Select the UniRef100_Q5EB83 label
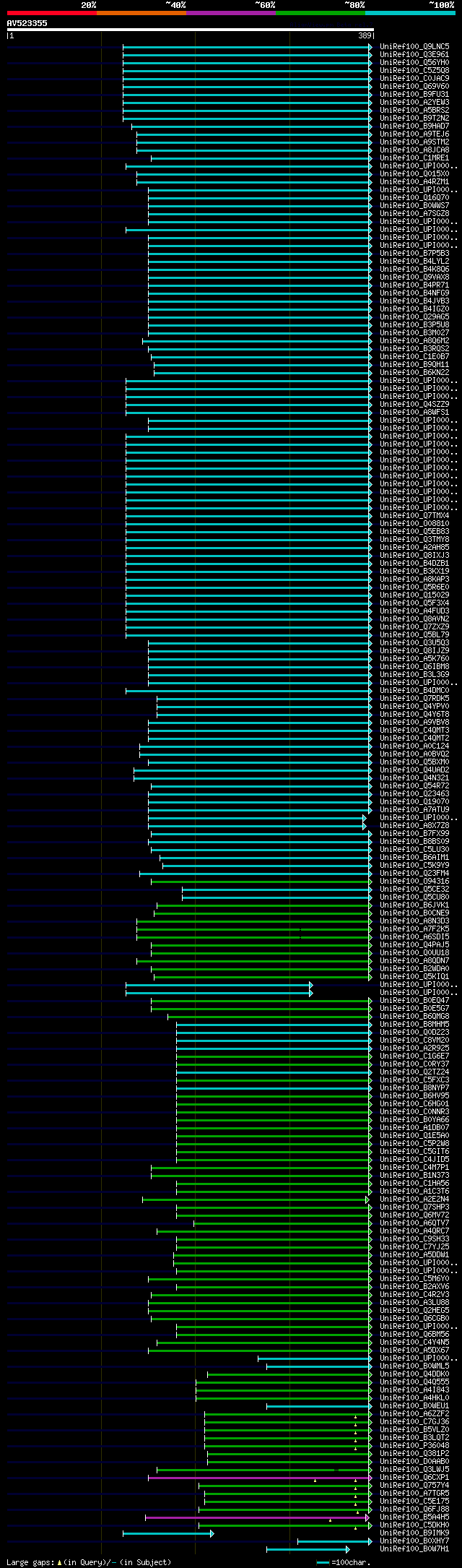The image size is (462, 1568). pyautogui.click(x=414, y=532)
